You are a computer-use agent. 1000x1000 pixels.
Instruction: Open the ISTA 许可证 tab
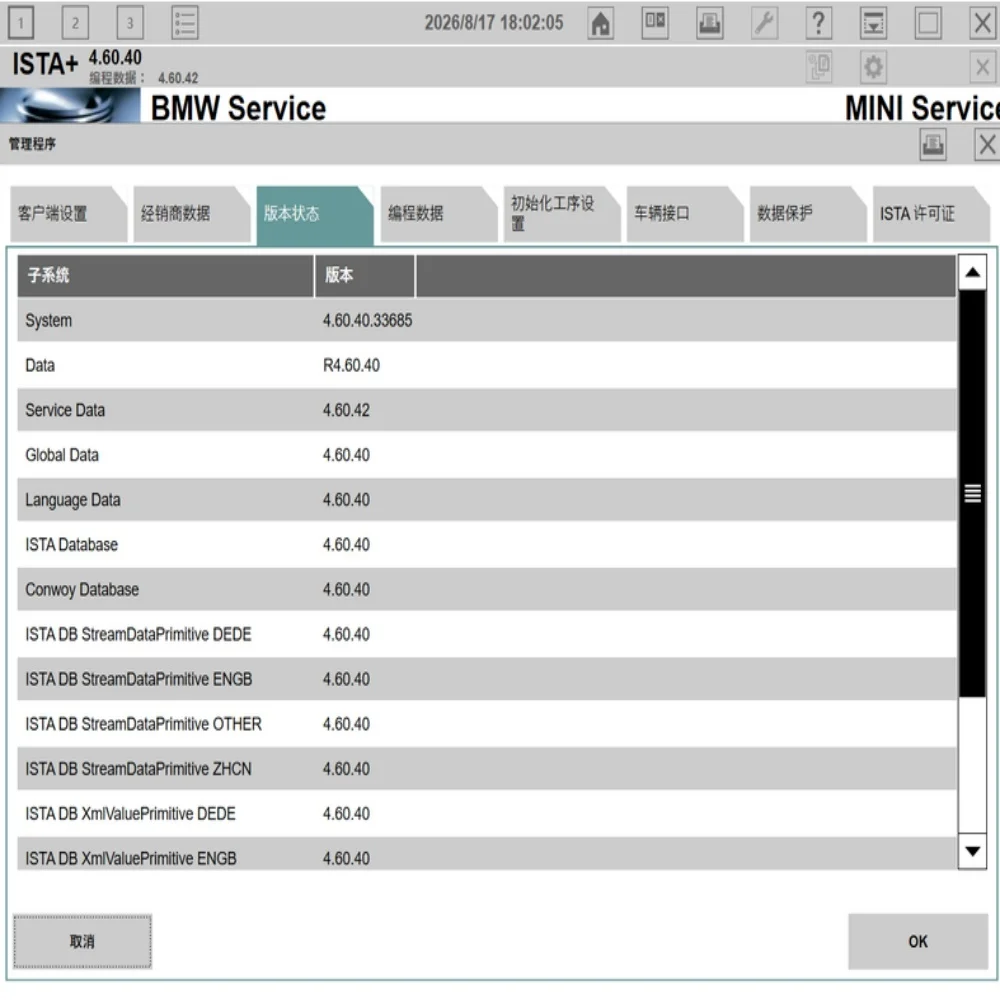[x=931, y=214]
